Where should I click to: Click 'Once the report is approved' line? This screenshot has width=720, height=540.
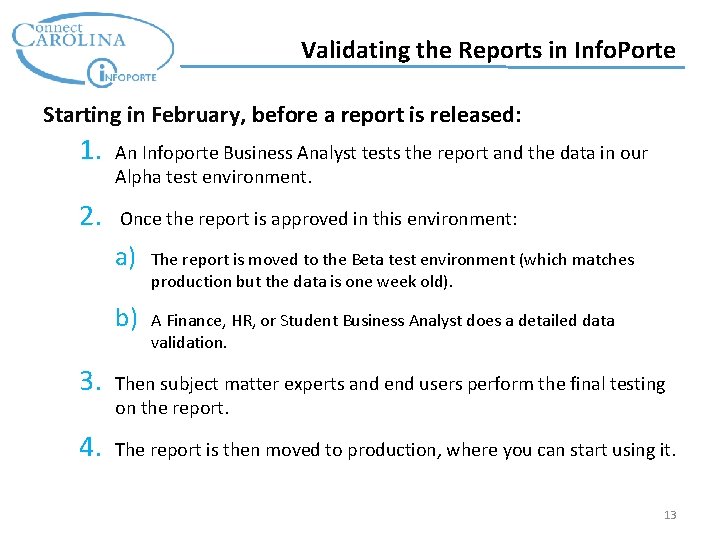tap(318, 219)
